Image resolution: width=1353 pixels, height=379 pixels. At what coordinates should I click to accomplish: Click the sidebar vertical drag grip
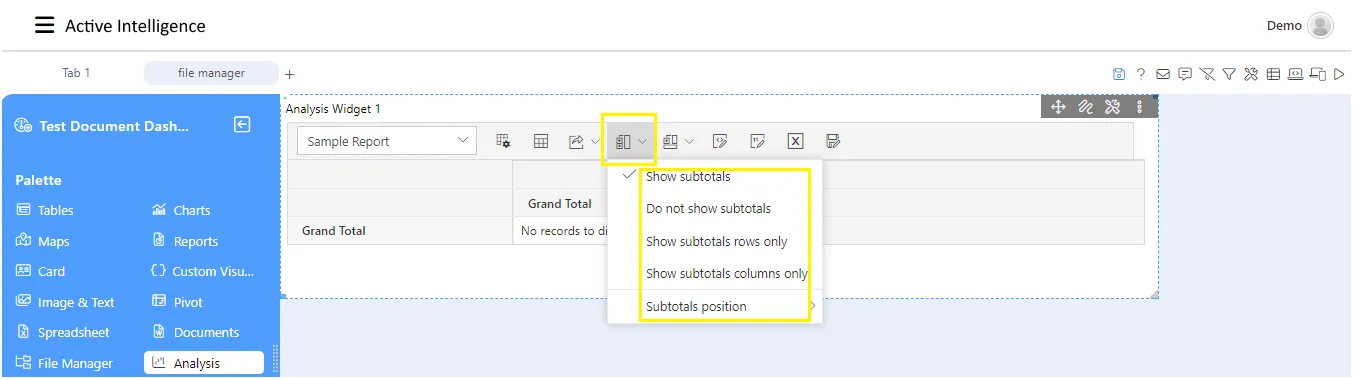pyautogui.click(x=276, y=359)
